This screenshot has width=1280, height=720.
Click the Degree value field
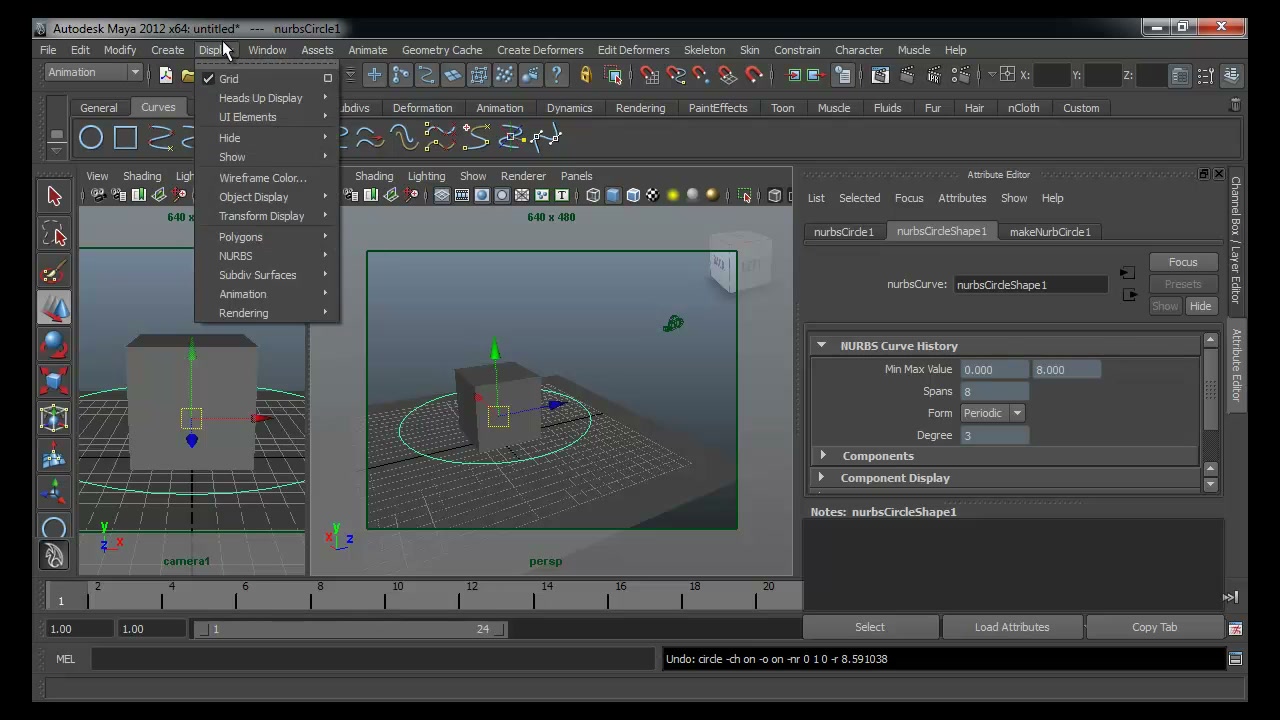coord(994,436)
